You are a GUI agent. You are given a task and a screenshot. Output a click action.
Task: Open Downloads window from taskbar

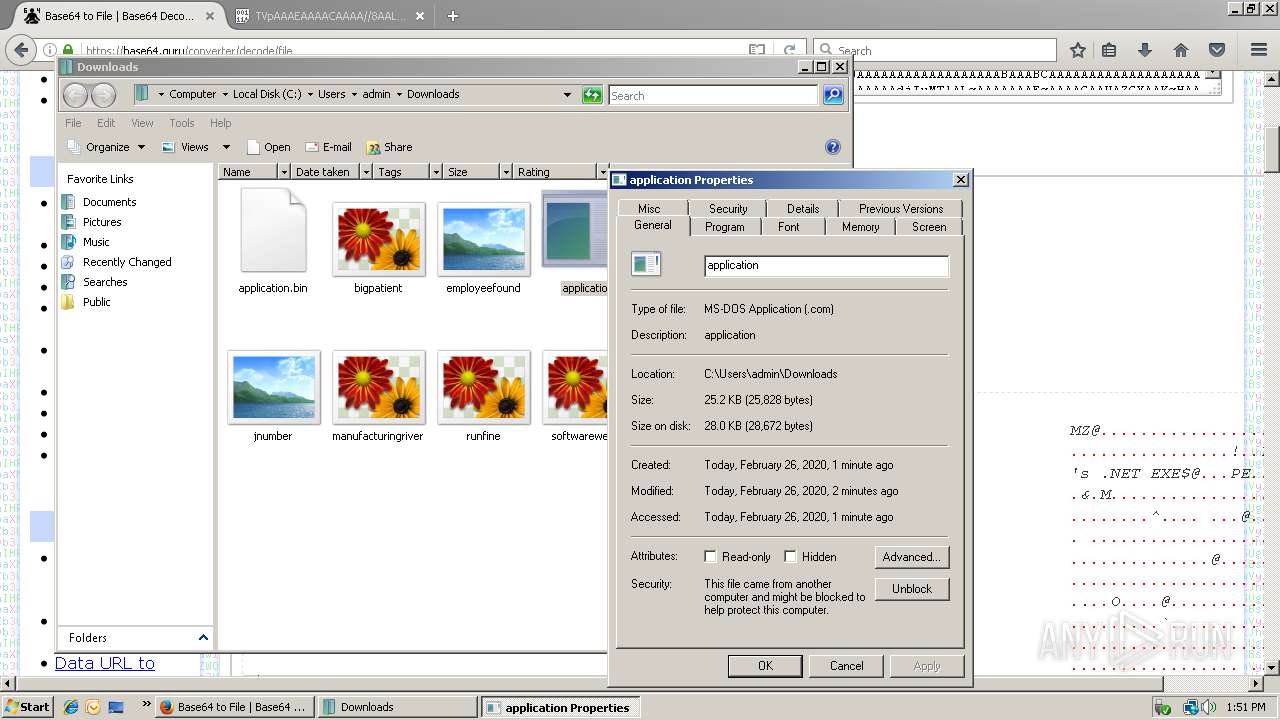[x=397, y=707]
